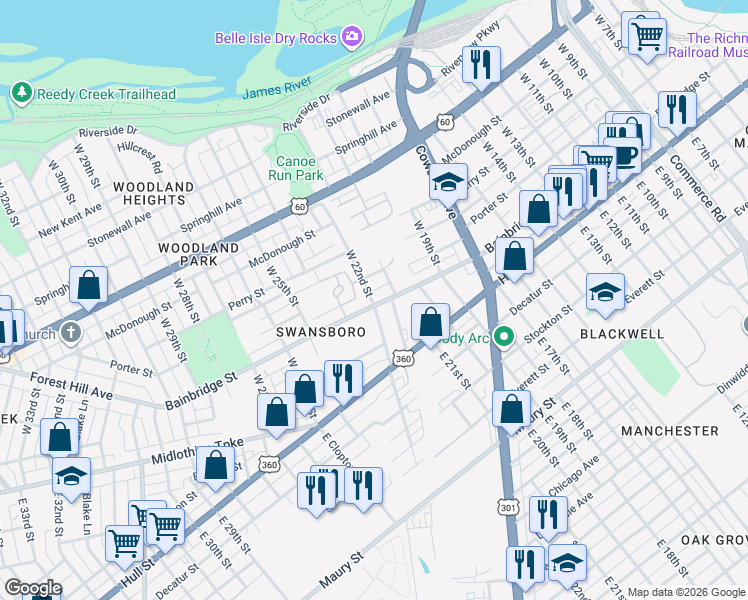The image size is (748, 600).
Task: Click the restaurant marker near E 7th St
Action: pyautogui.click(x=677, y=112)
